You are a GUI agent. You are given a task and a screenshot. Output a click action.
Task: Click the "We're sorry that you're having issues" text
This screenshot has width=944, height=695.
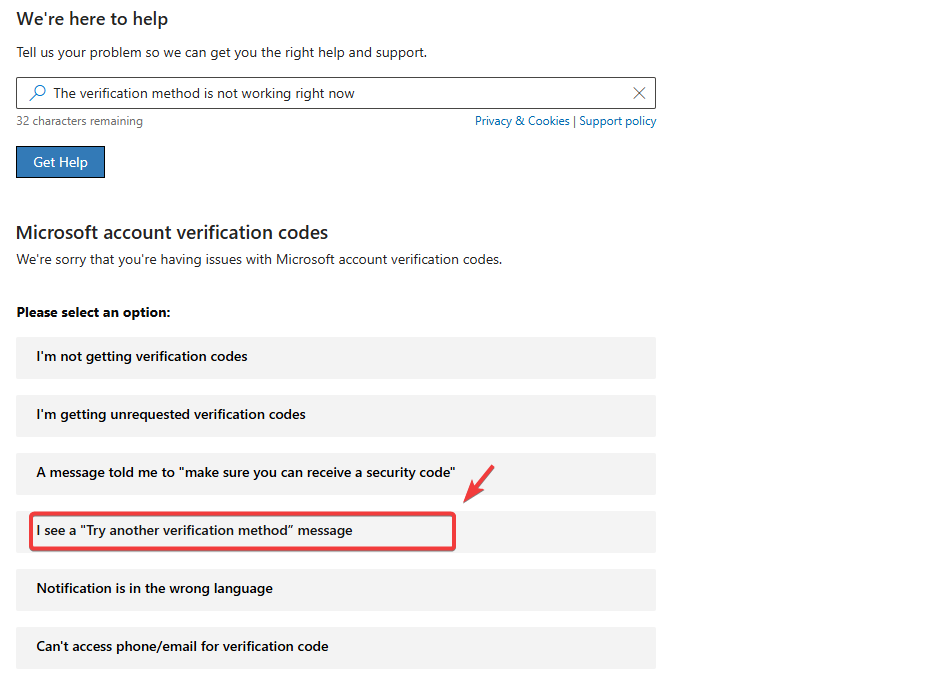259,260
